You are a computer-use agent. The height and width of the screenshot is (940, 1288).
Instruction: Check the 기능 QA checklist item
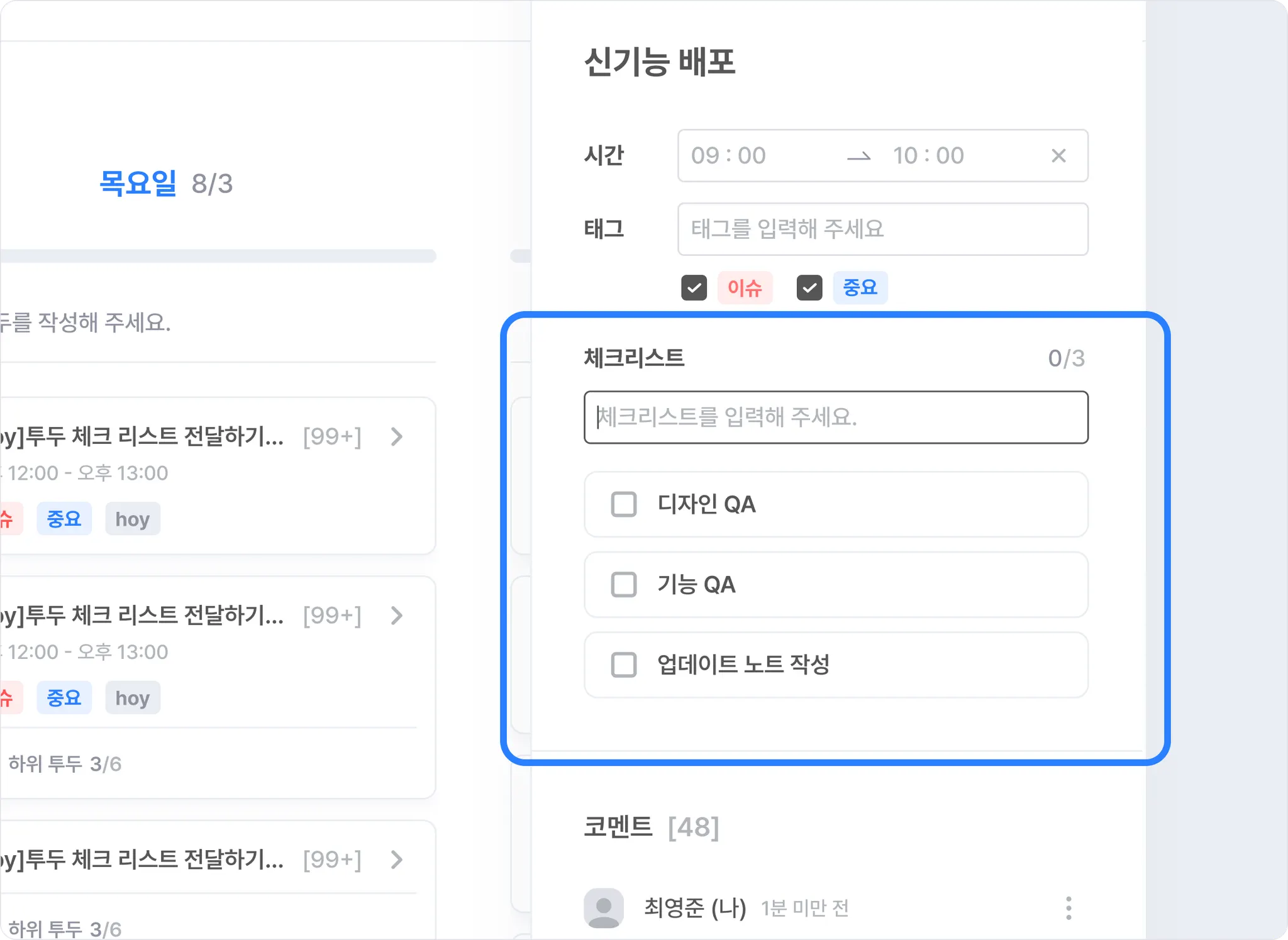(x=624, y=585)
